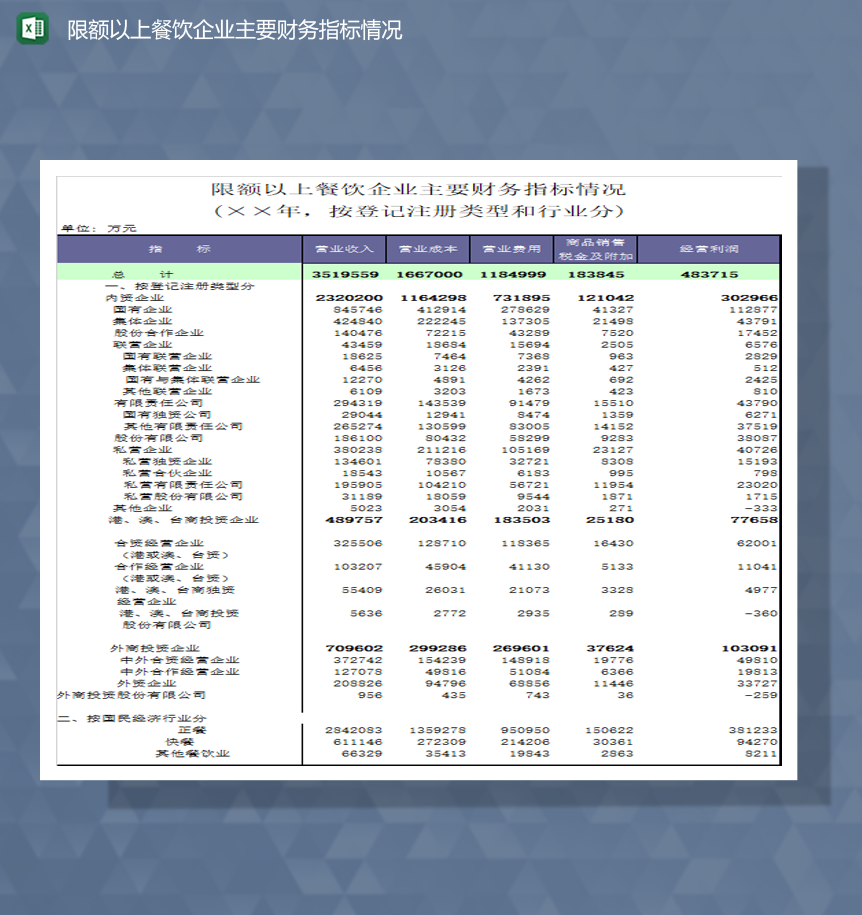Select the 营业收入 column header
This screenshot has height=915, width=862.
coord(344,249)
